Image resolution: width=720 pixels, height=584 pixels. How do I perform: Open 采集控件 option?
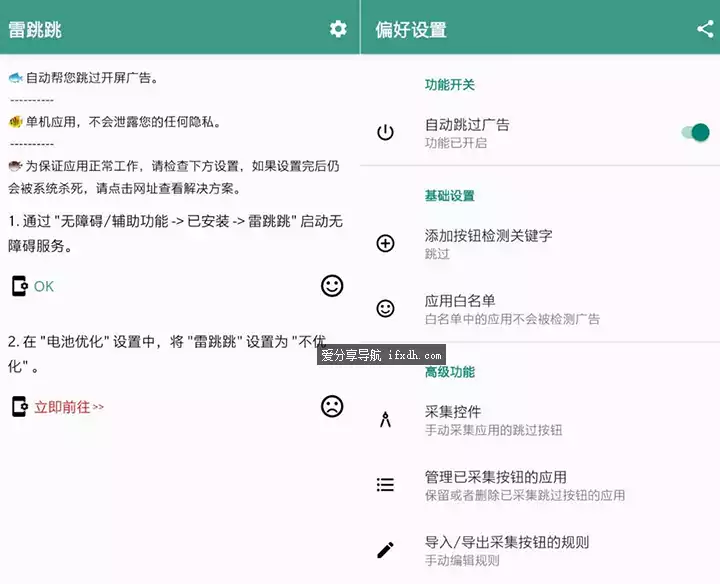click(540, 420)
